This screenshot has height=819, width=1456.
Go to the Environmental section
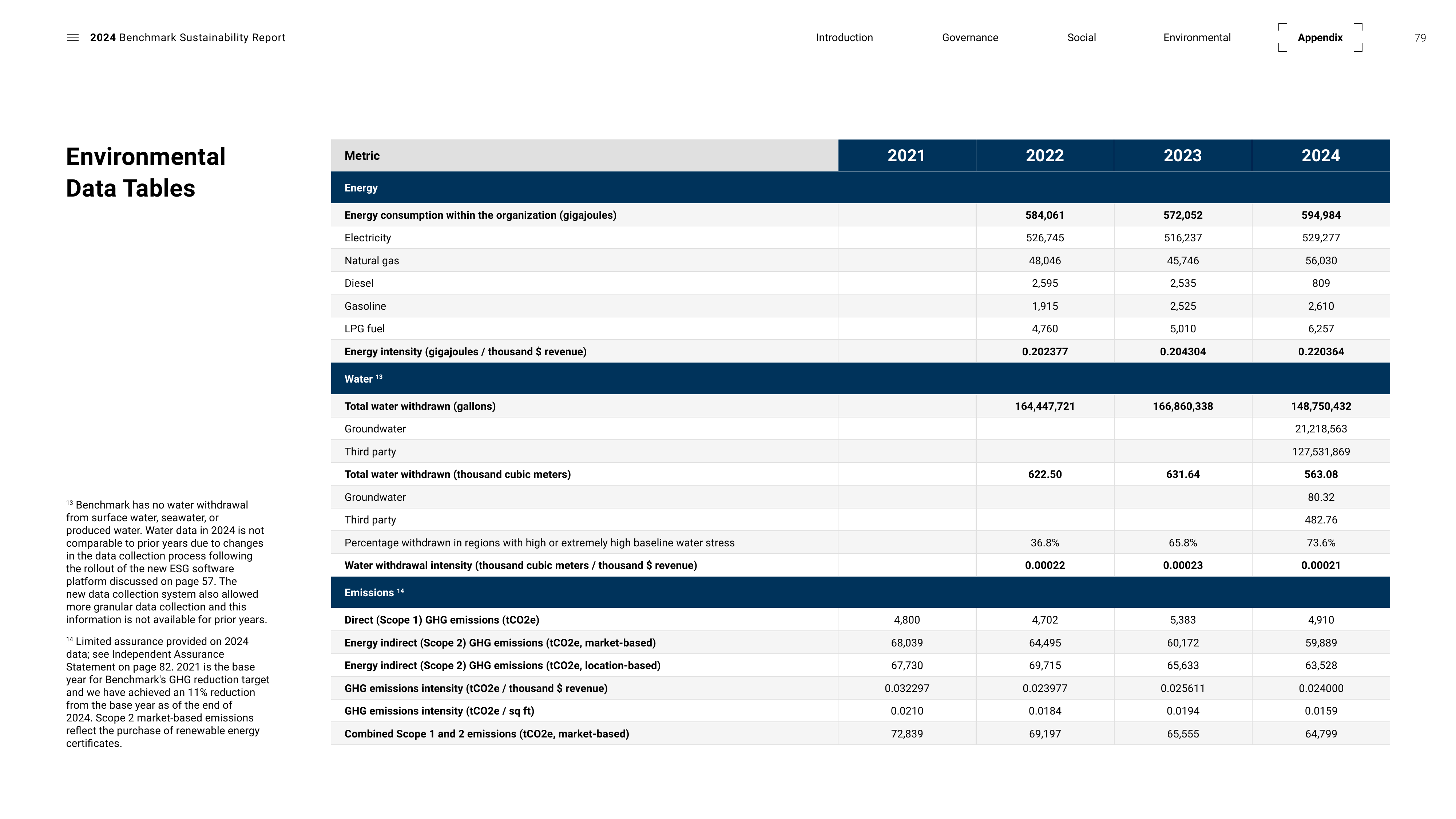tap(1197, 37)
